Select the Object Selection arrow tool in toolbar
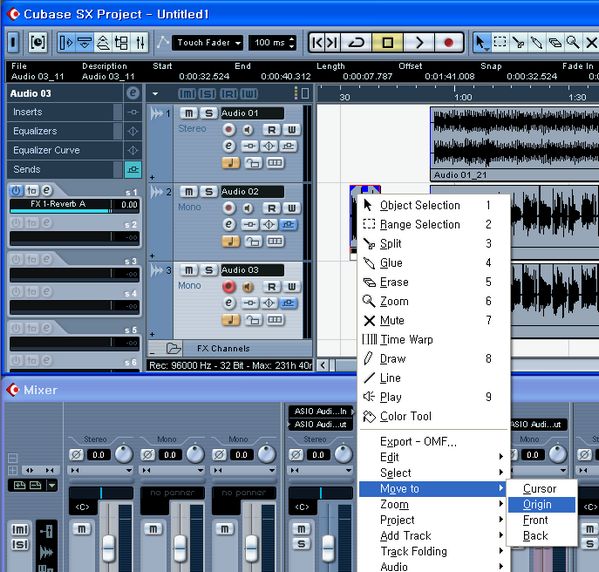599x572 pixels. click(481, 42)
